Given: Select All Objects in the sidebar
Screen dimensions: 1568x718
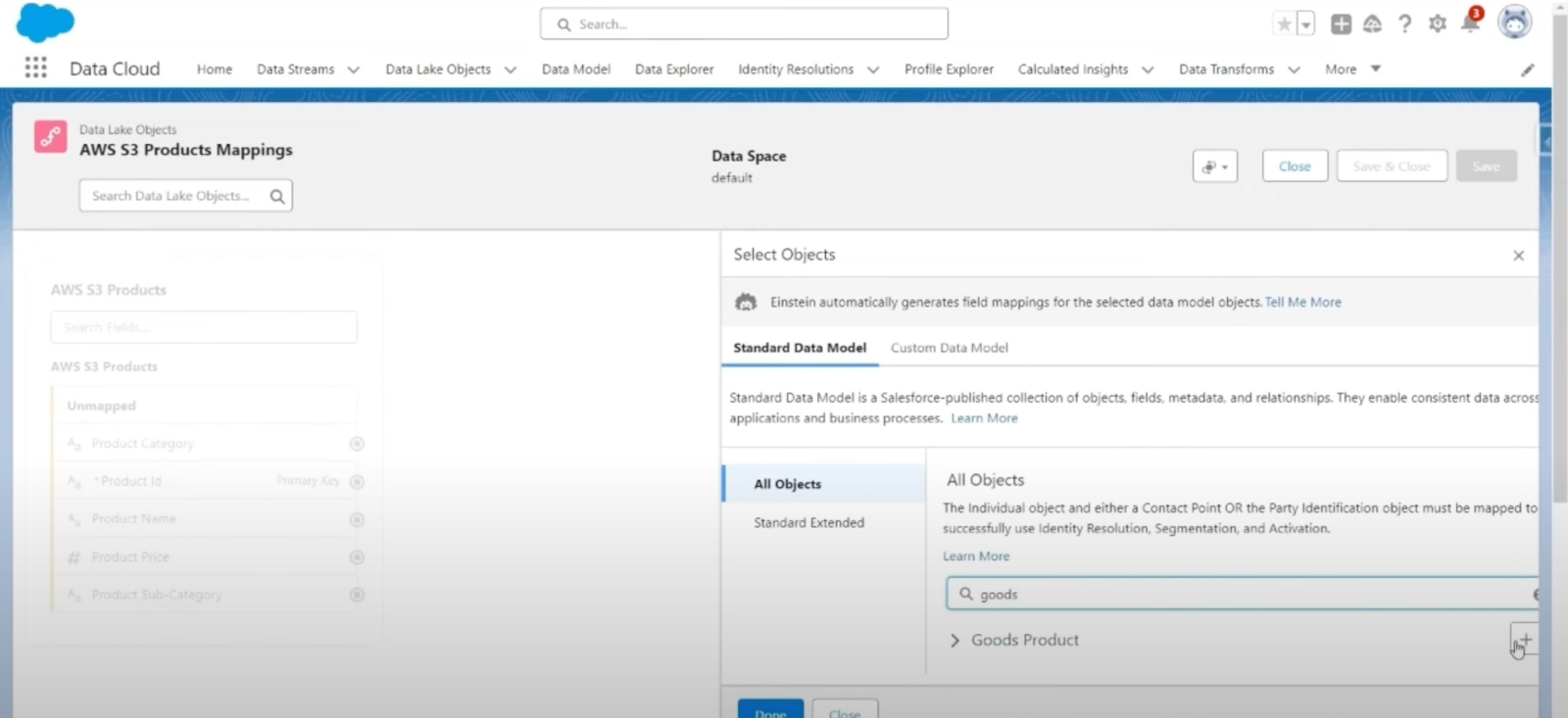Looking at the screenshot, I should click(824, 484).
